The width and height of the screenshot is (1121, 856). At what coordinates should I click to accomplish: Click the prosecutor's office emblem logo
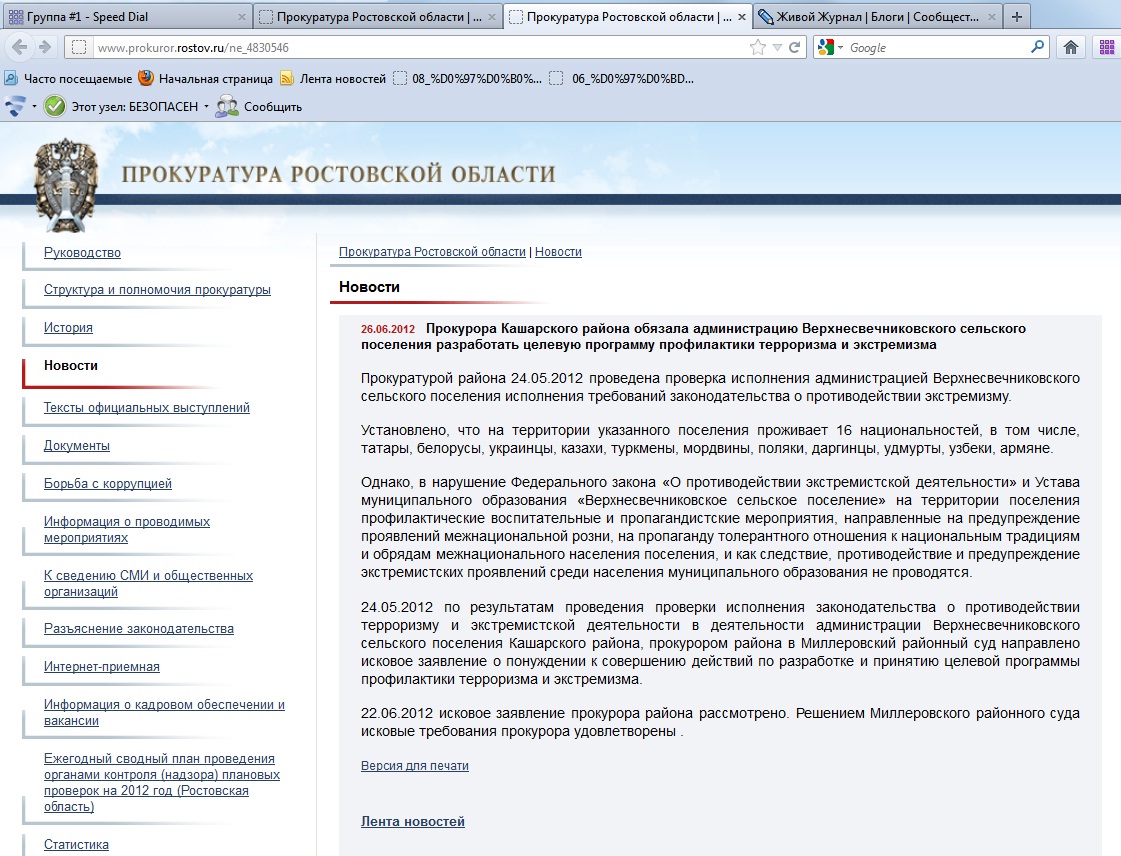67,184
